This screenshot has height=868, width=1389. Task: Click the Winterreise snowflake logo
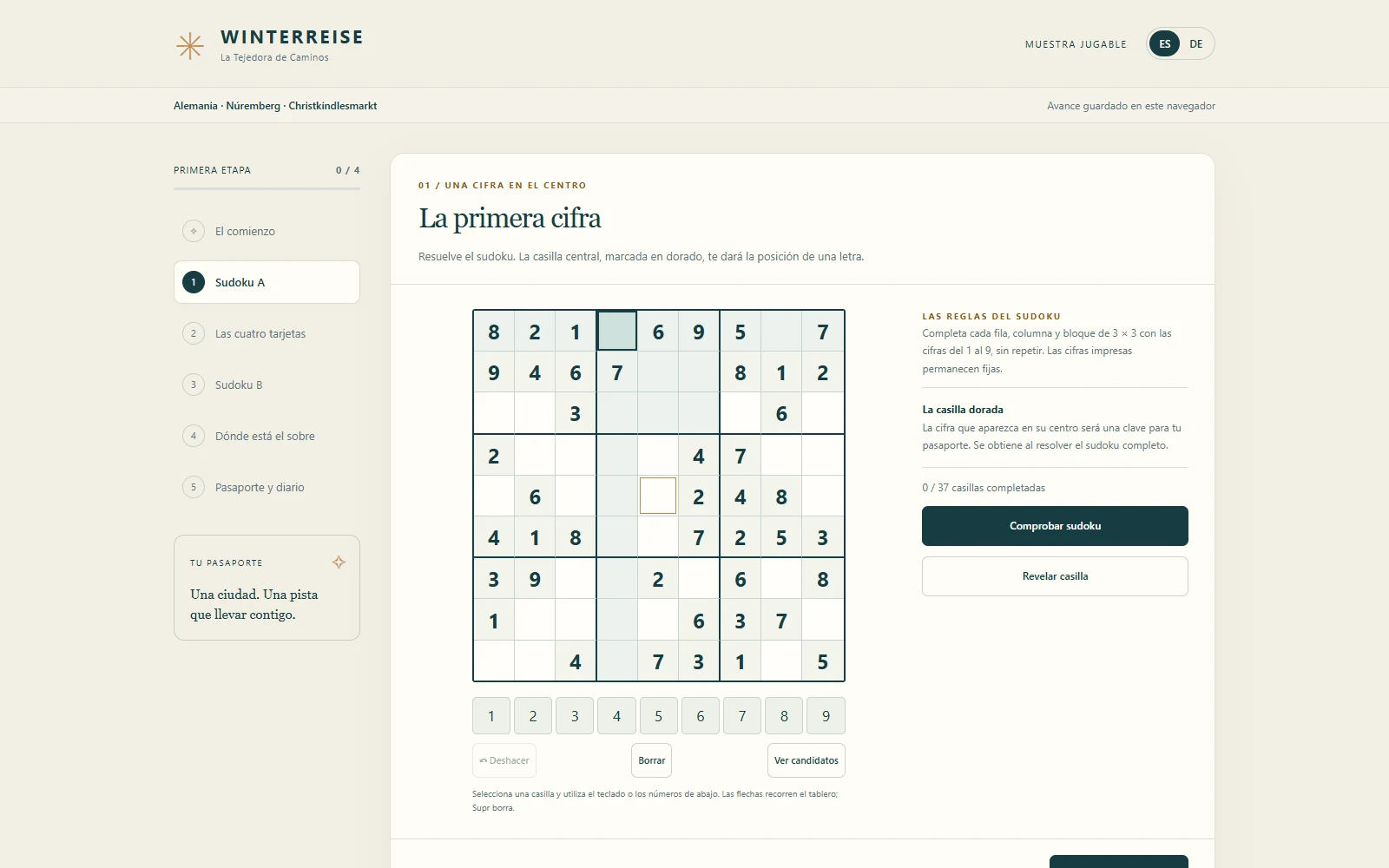pyautogui.click(x=190, y=46)
